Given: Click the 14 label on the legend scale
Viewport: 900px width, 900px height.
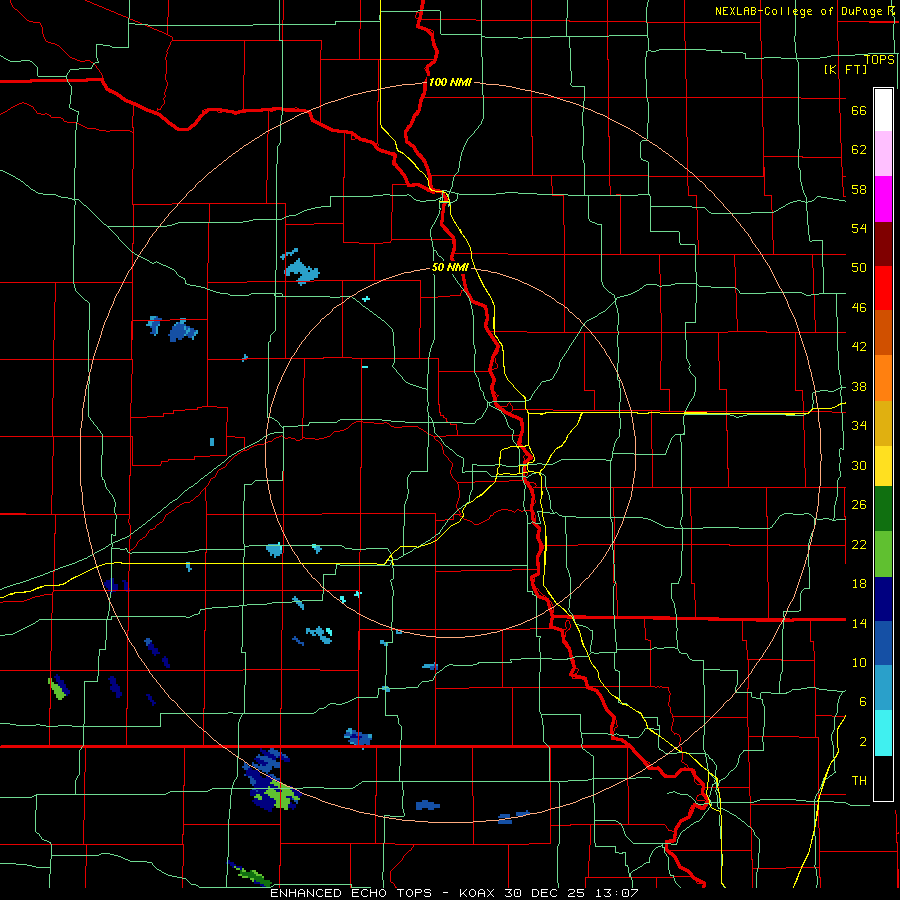Looking at the screenshot, I should (859, 623).
